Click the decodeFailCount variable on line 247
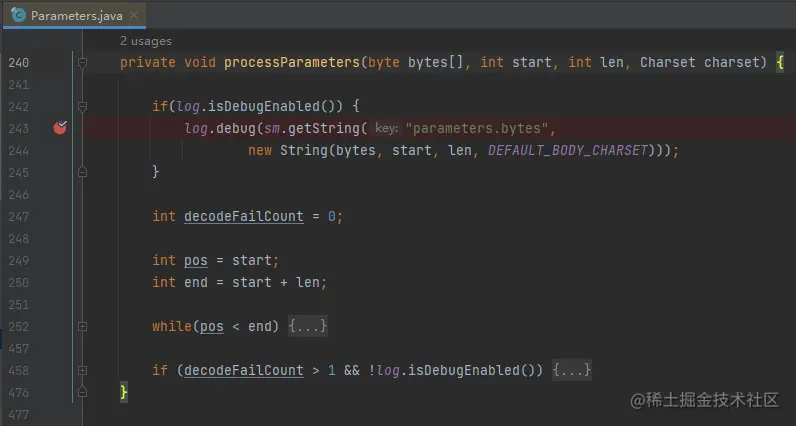796x426 pixels. [x=244, y=216]
